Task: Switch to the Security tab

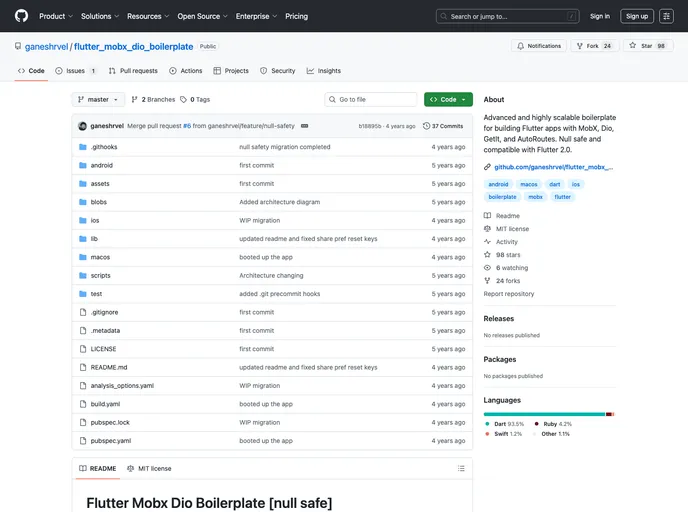Action: (278, 71)
